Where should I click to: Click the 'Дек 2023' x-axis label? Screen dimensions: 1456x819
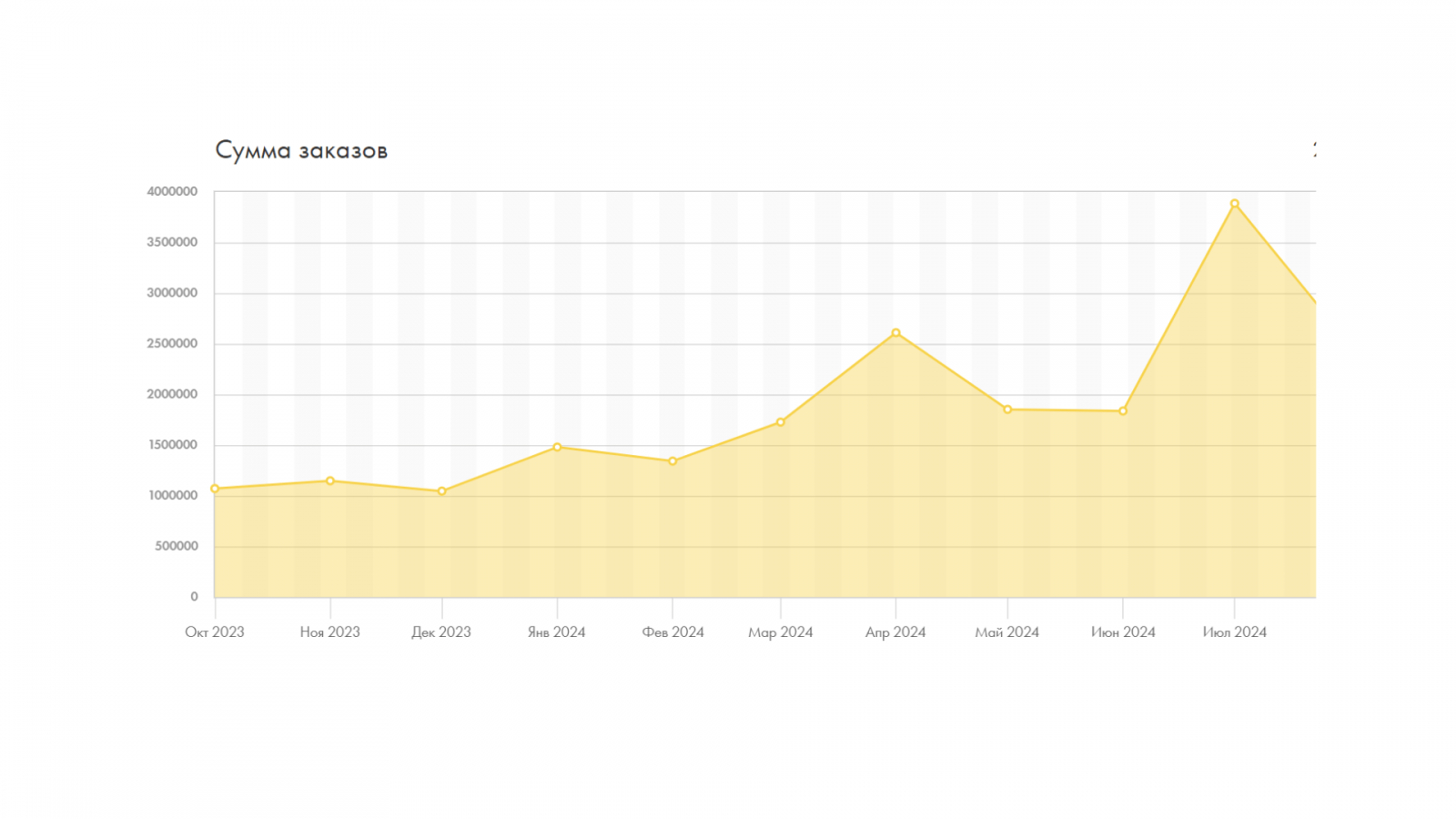pos(441,632)
